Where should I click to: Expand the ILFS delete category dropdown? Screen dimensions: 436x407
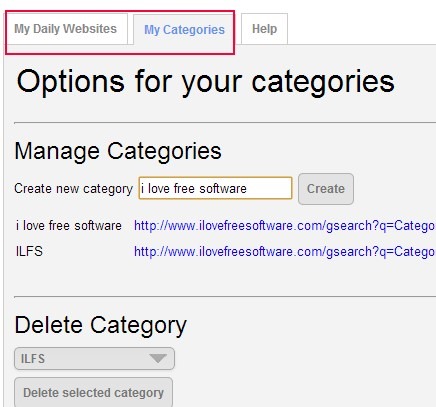[94, 359]
